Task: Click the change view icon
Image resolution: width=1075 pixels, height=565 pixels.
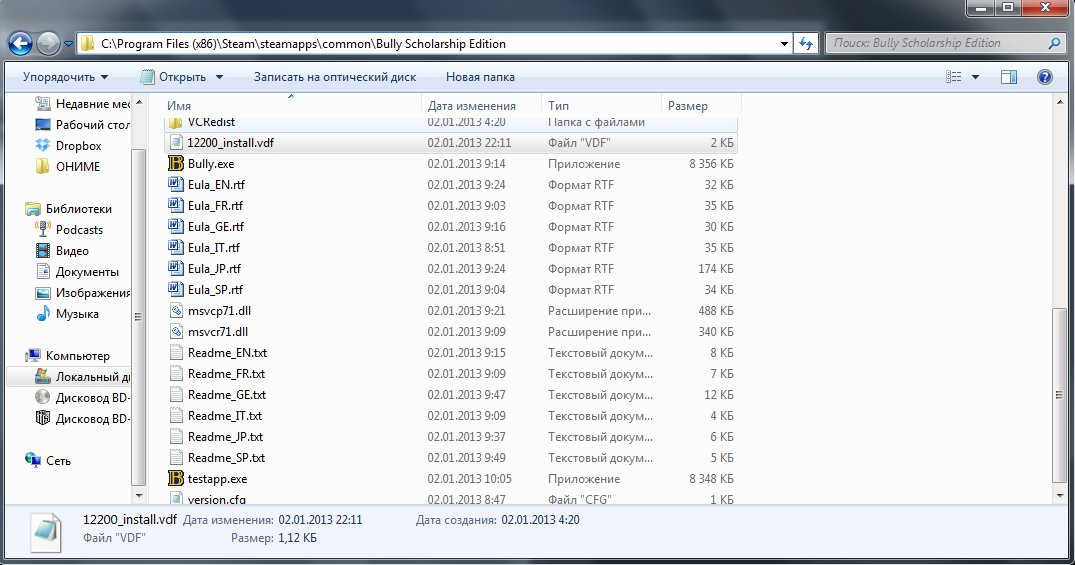Action: (x=954, y=77)
